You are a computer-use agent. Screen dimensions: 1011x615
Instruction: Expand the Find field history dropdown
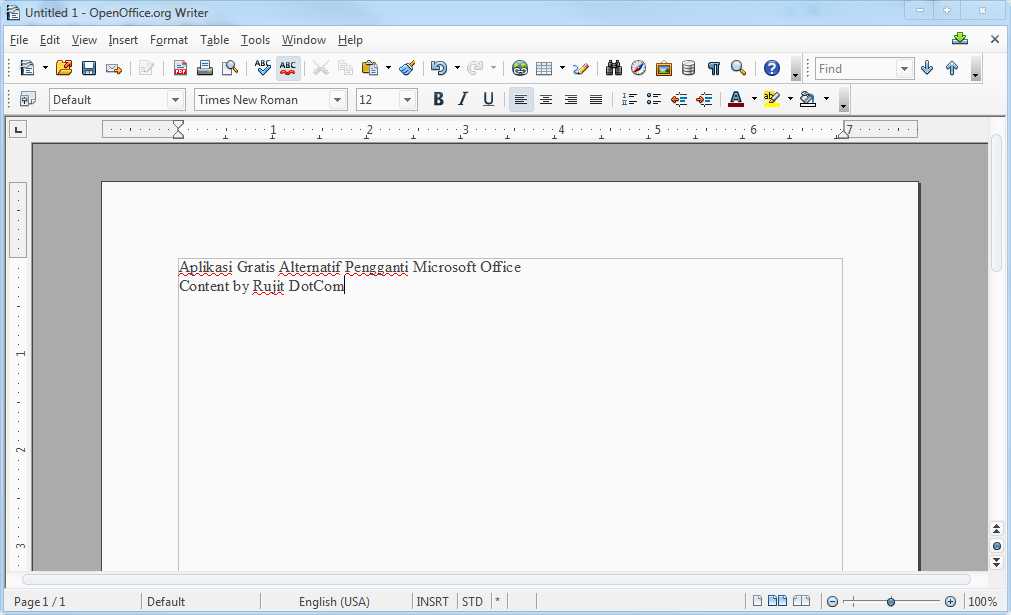tap(904, 68)
